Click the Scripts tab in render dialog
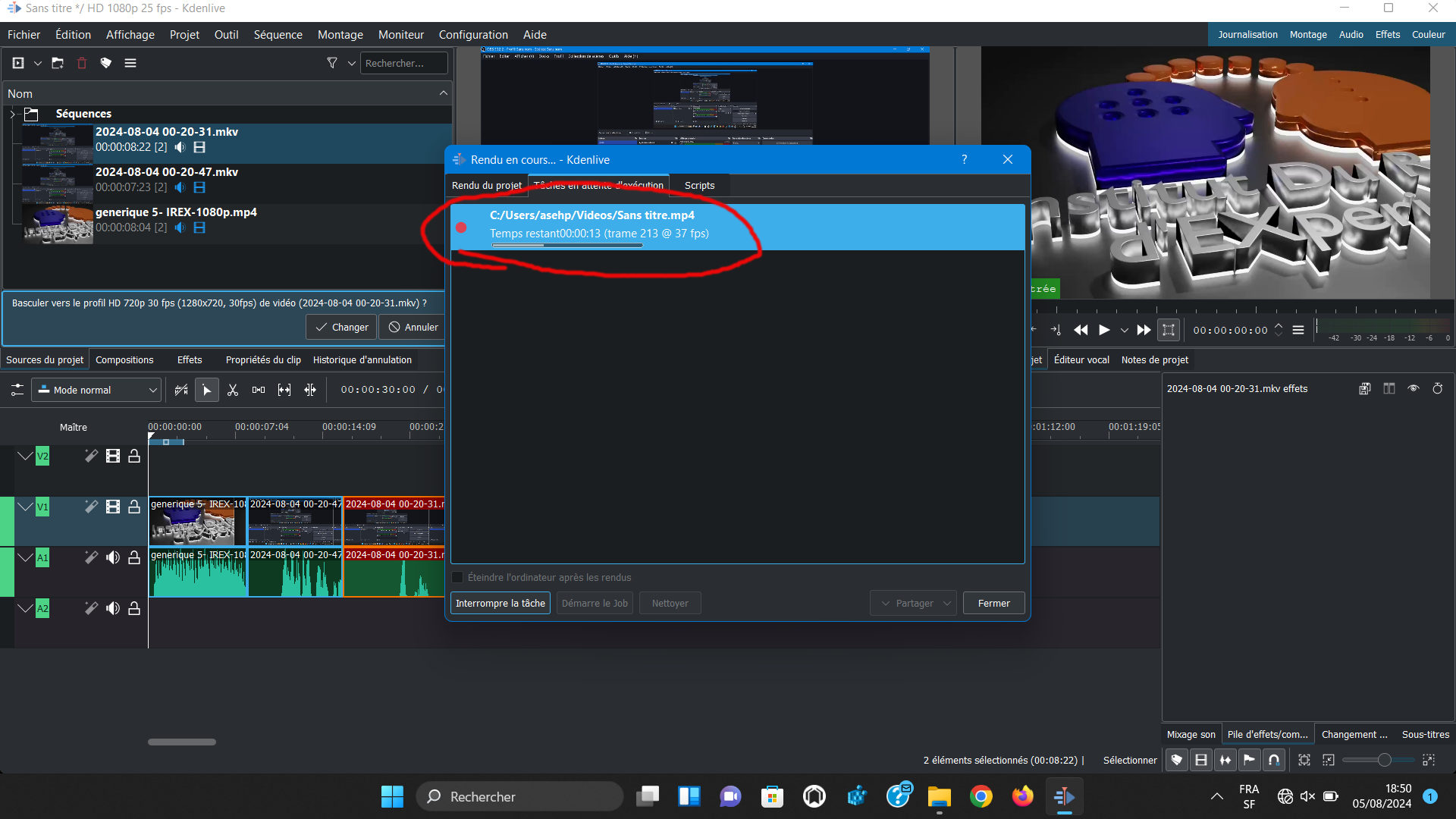 [x=699, y=185]
